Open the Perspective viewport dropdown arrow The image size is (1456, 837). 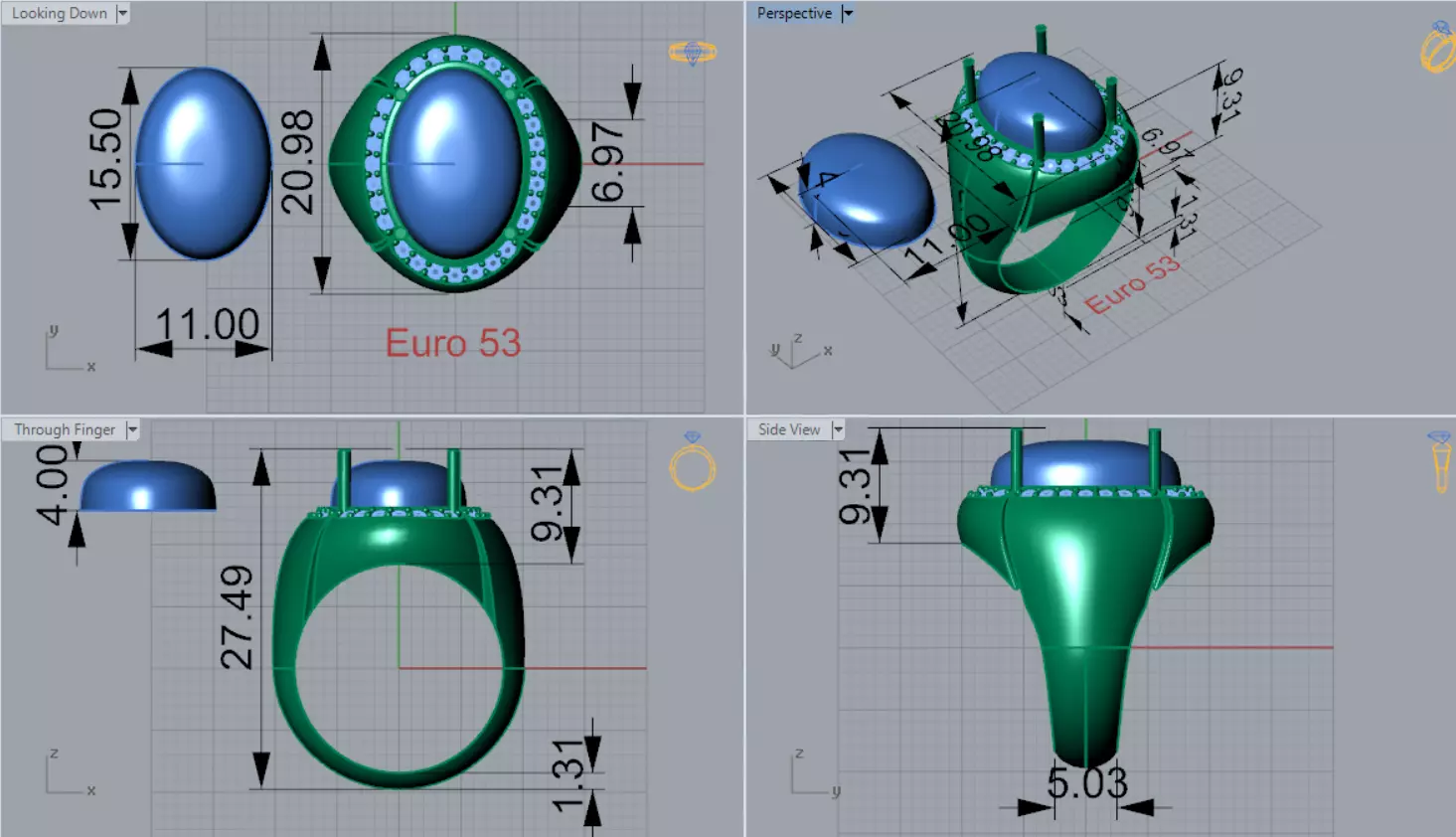(x=848, y=14)
